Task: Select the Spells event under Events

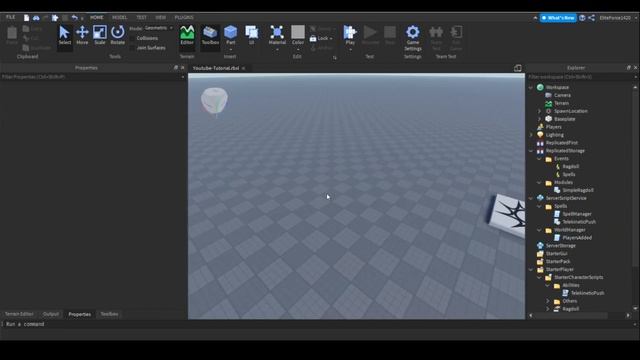Action: click(x=569, y=174)
